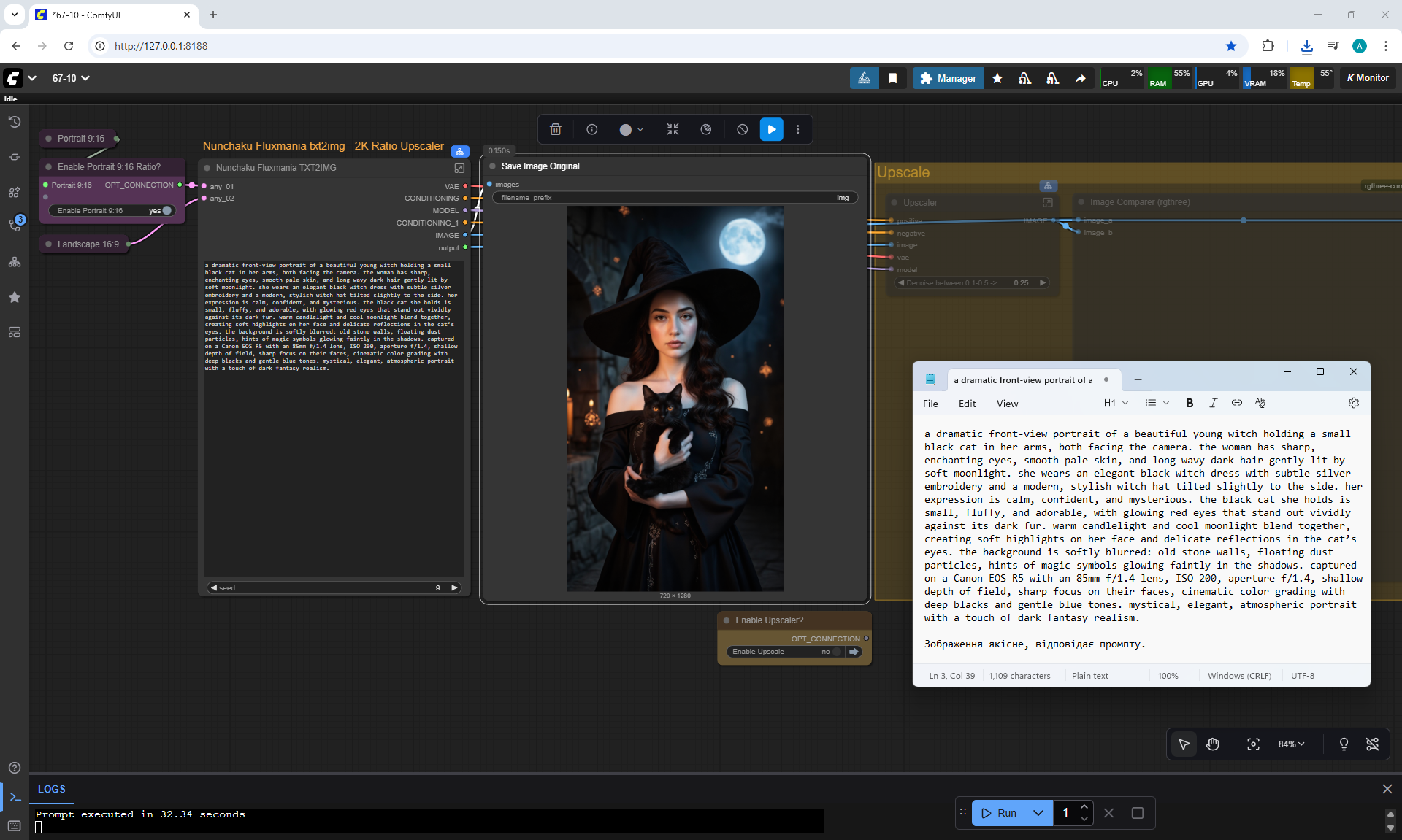1402x840 pixels.
Task: Expand the Run button dropdown arrow
Action: click(x=1038, y=812)
